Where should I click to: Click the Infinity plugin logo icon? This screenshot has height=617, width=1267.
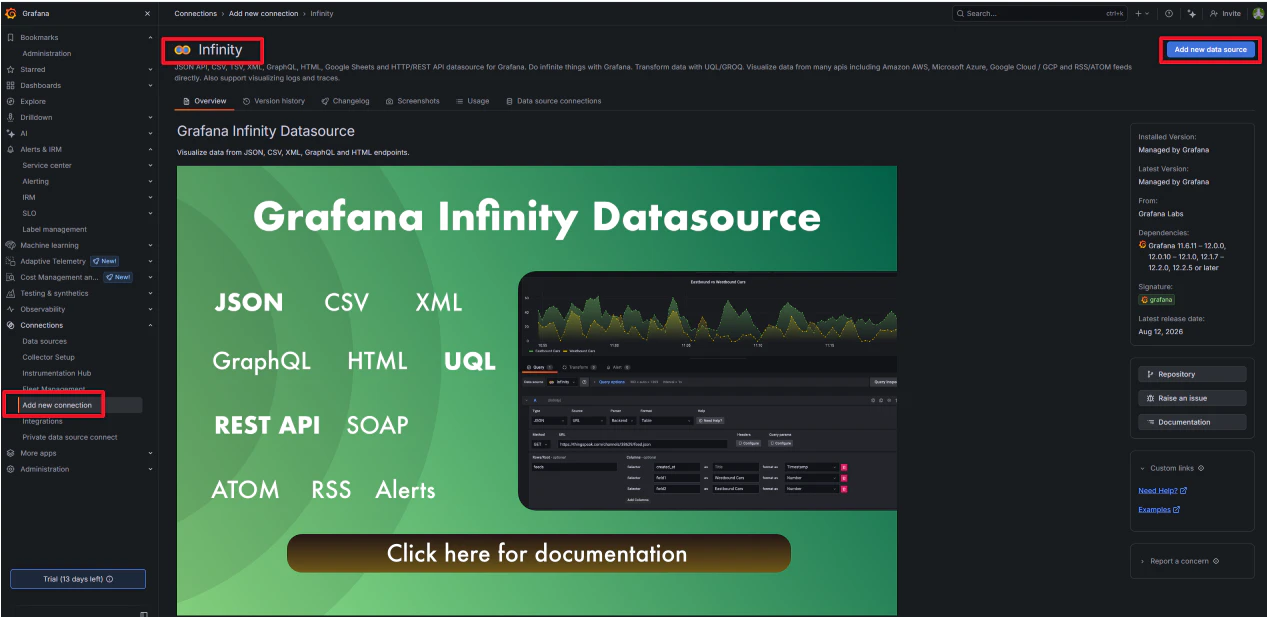click(182, 50)
